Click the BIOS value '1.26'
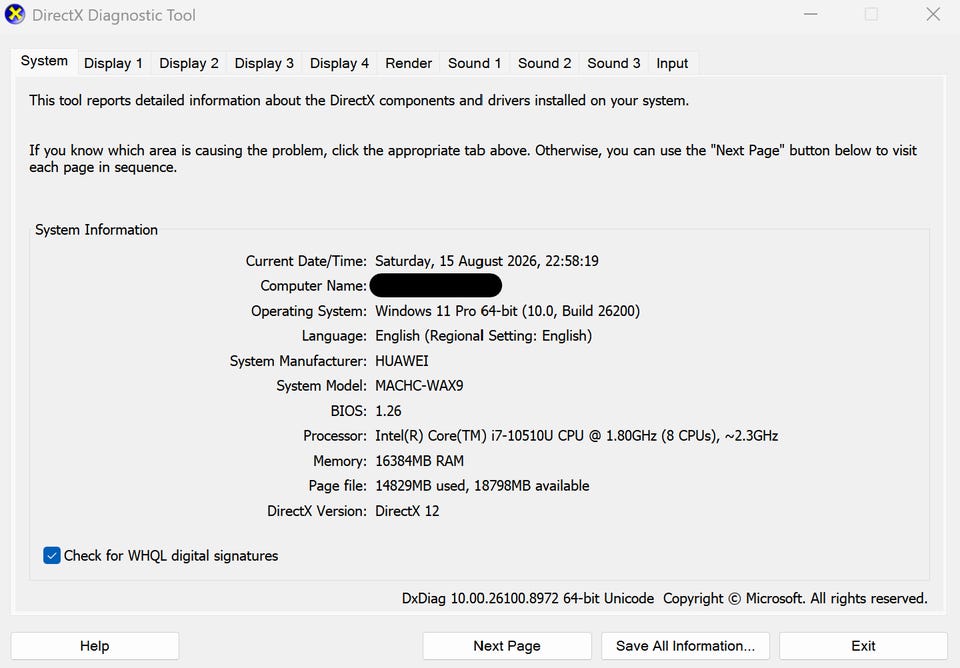 [388, 411]
